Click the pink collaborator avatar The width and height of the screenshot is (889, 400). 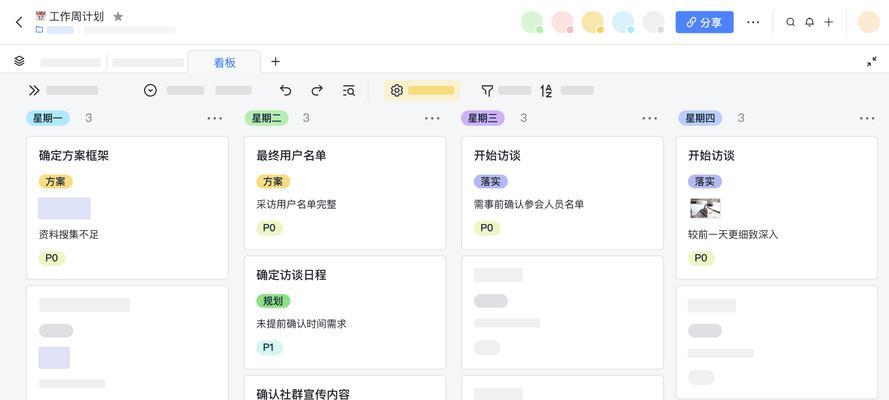[562, 22]
